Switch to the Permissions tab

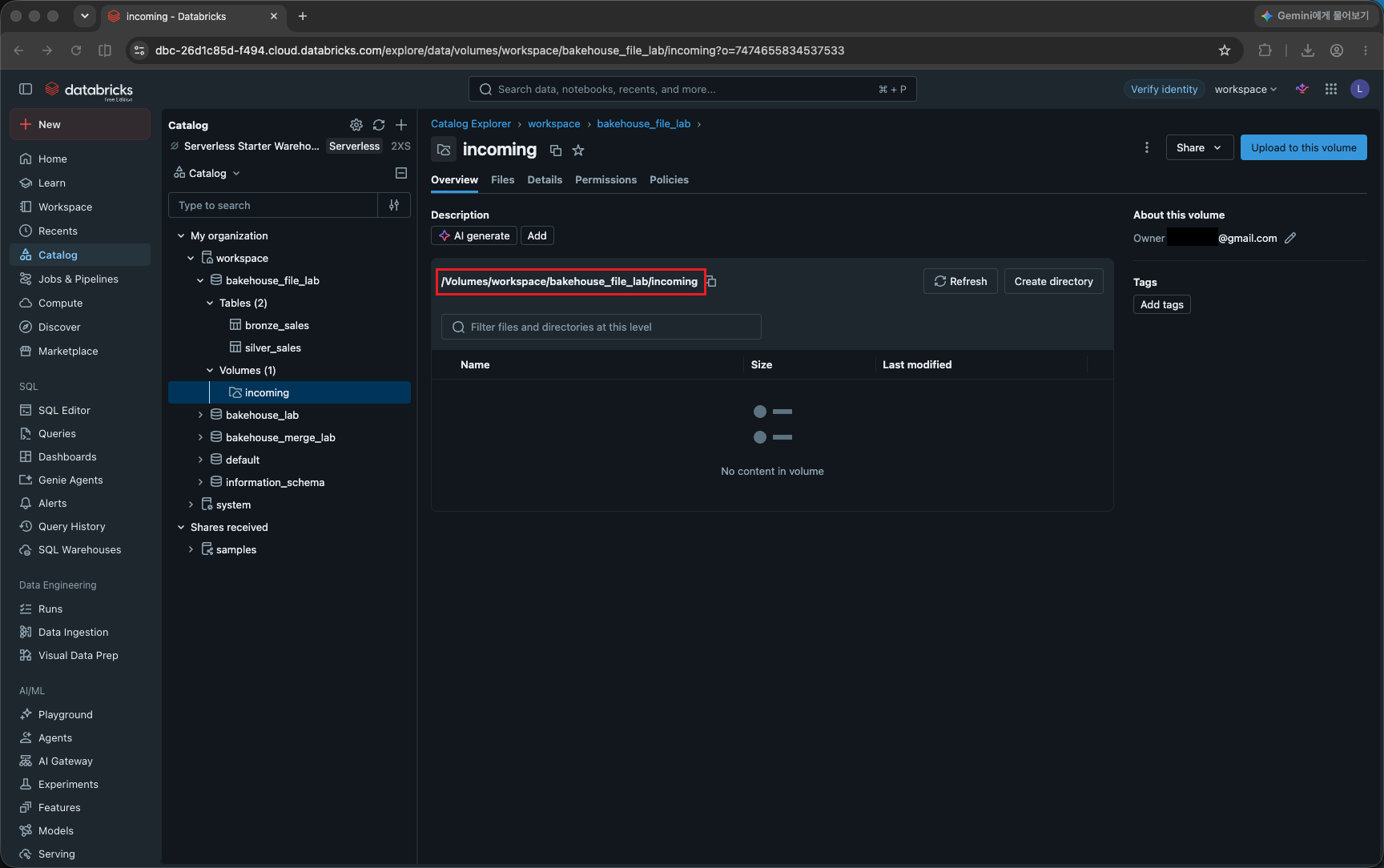[605, 179]
